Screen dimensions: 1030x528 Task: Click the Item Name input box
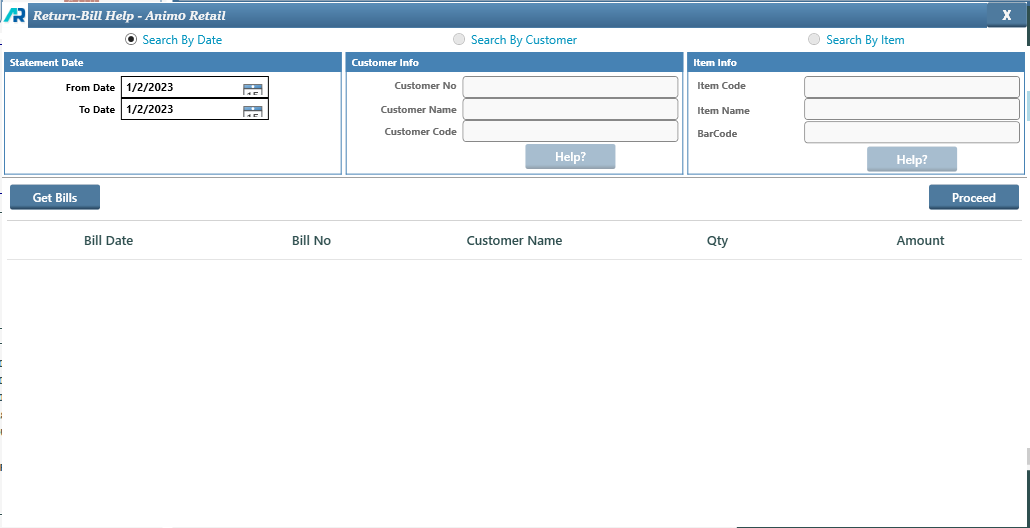click(x=912, y=109)
